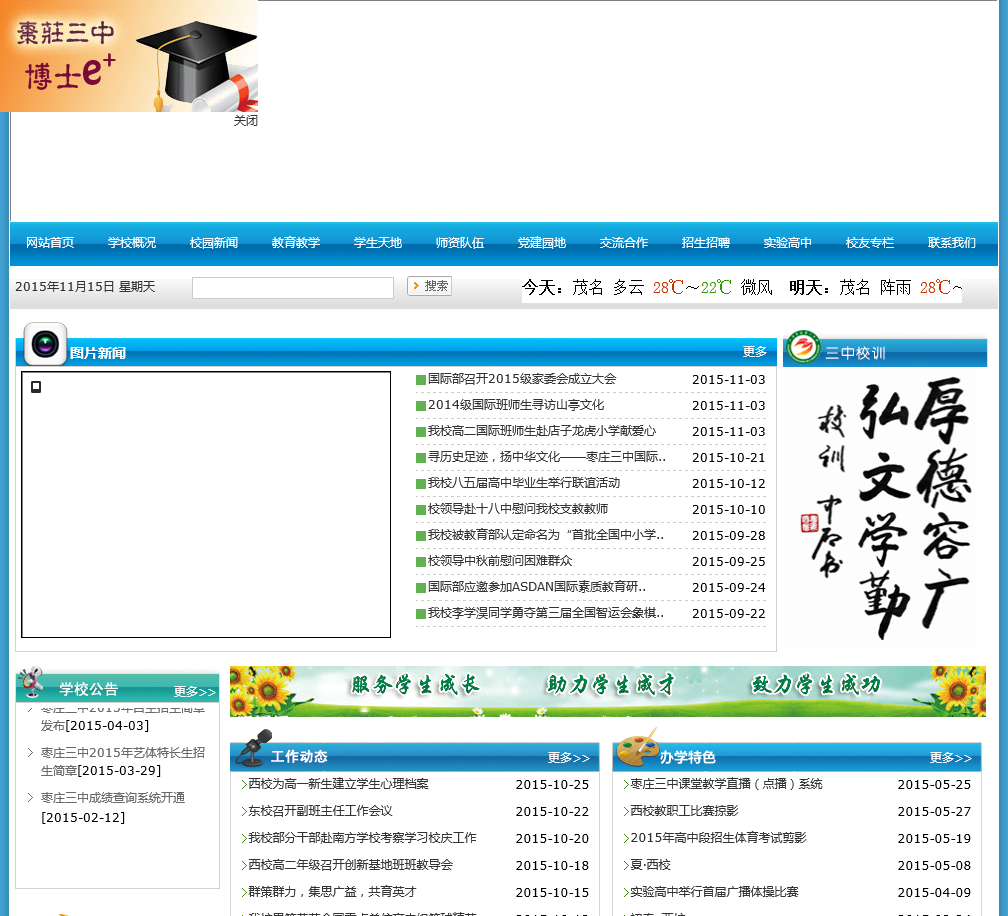Open news 我校李学淏同学勇夺第三届全国智运会象棋
The width and height of the screenshot is (1008, 916).
coord(546,613)
